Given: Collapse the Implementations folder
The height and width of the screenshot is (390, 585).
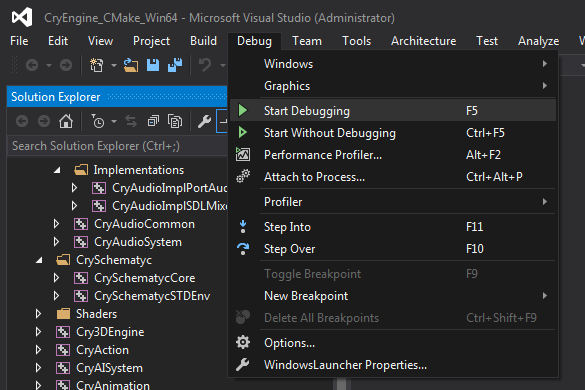Looking at the screenshot, I should click(57, 170).
